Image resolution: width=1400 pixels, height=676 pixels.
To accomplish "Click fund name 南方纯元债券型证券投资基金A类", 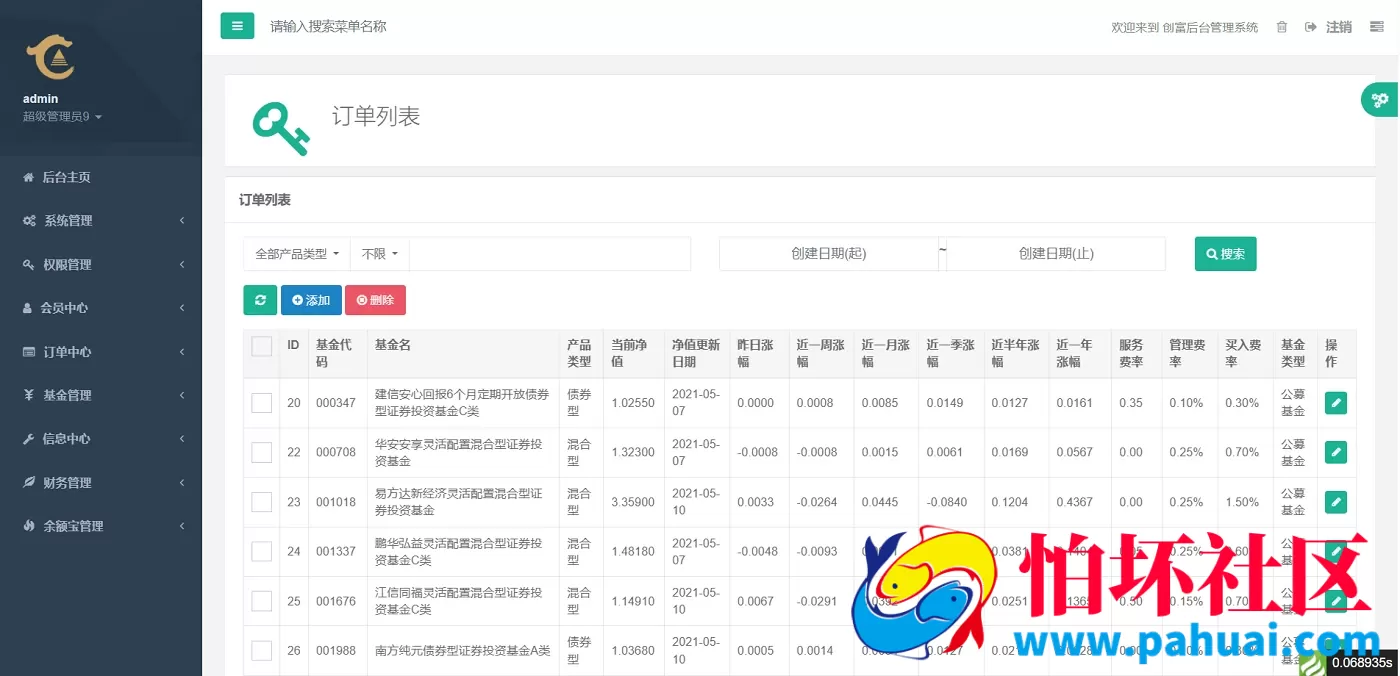I will [x=463, y=651].
